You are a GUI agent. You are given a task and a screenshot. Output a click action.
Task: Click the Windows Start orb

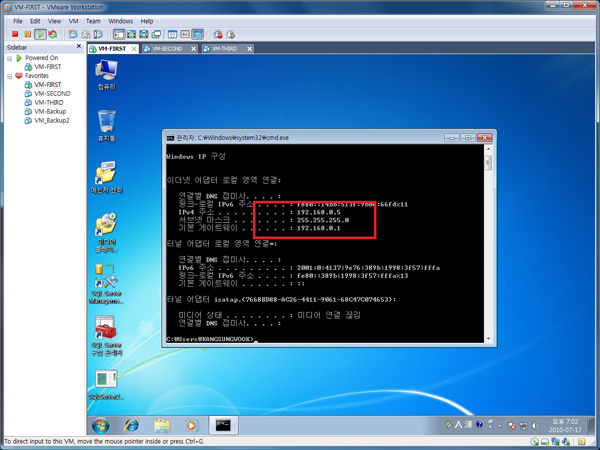pyautogui.click(x=100, y=425)
